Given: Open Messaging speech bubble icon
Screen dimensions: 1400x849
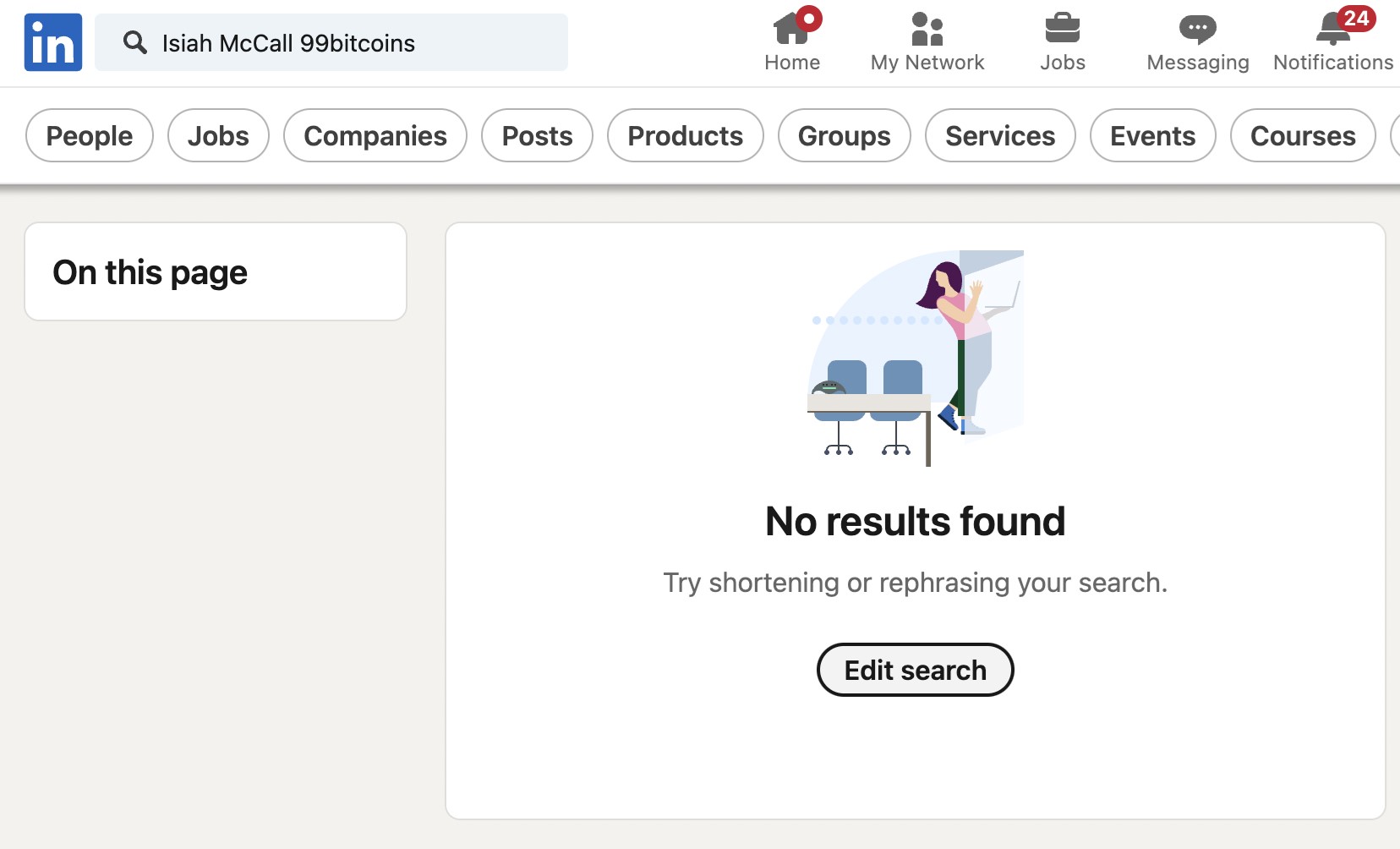Looking at the screenshot, I should 1198,30.
